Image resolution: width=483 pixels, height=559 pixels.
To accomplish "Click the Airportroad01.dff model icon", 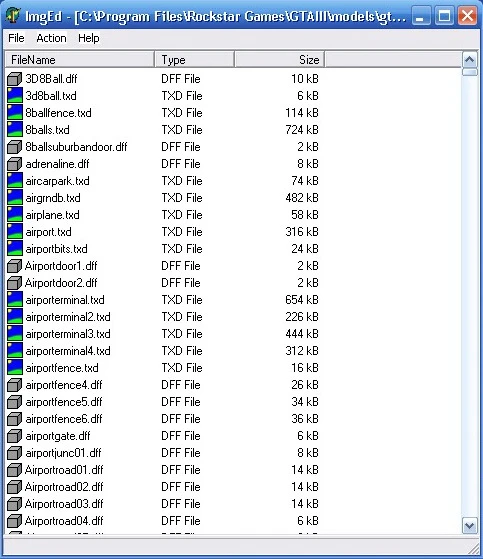I will click(15, 470).
